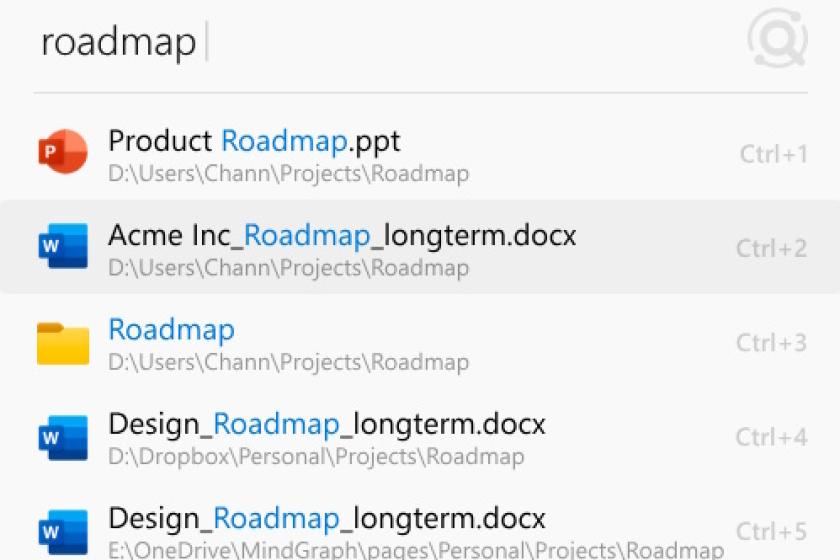Click the yellow Roadmap folder icon
The width and height of the screenshot is (840, 560).
[63, 343]
